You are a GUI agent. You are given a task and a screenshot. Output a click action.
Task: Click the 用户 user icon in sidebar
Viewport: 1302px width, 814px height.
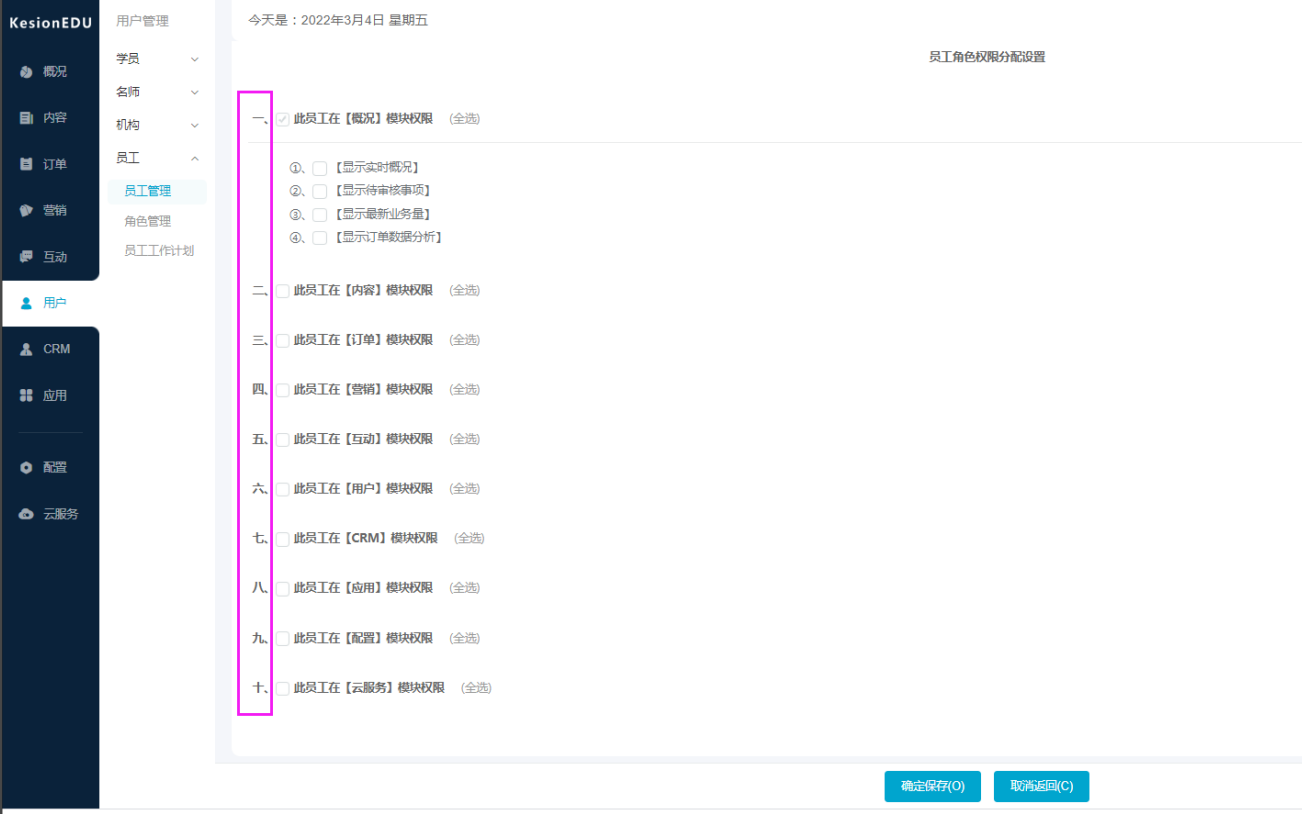coord(26,303)
